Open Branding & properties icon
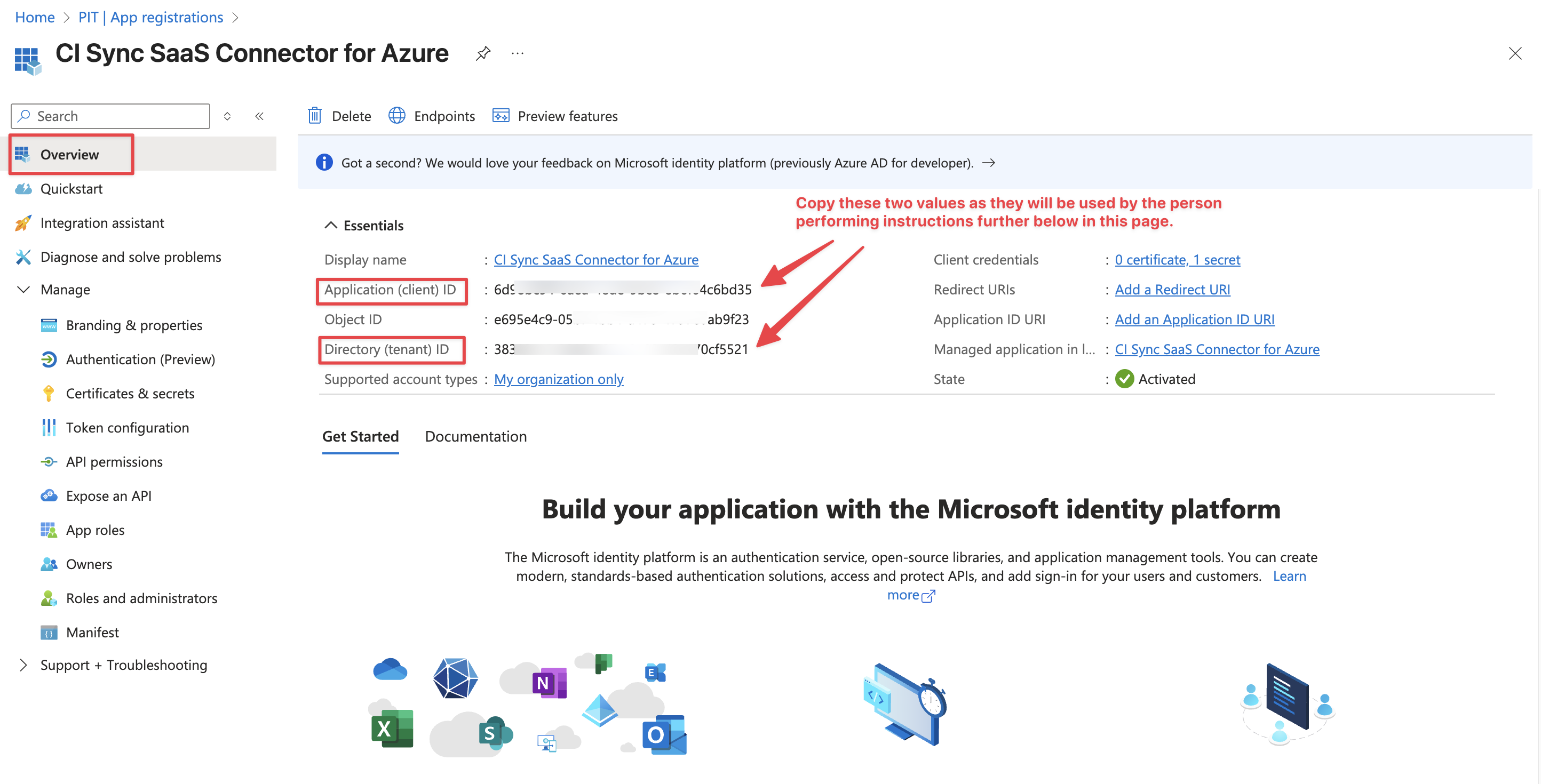 (49, 325)
